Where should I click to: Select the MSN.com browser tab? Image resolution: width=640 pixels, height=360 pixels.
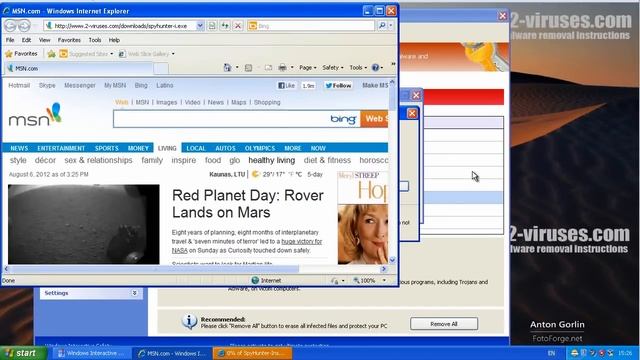tap(78, 69)
